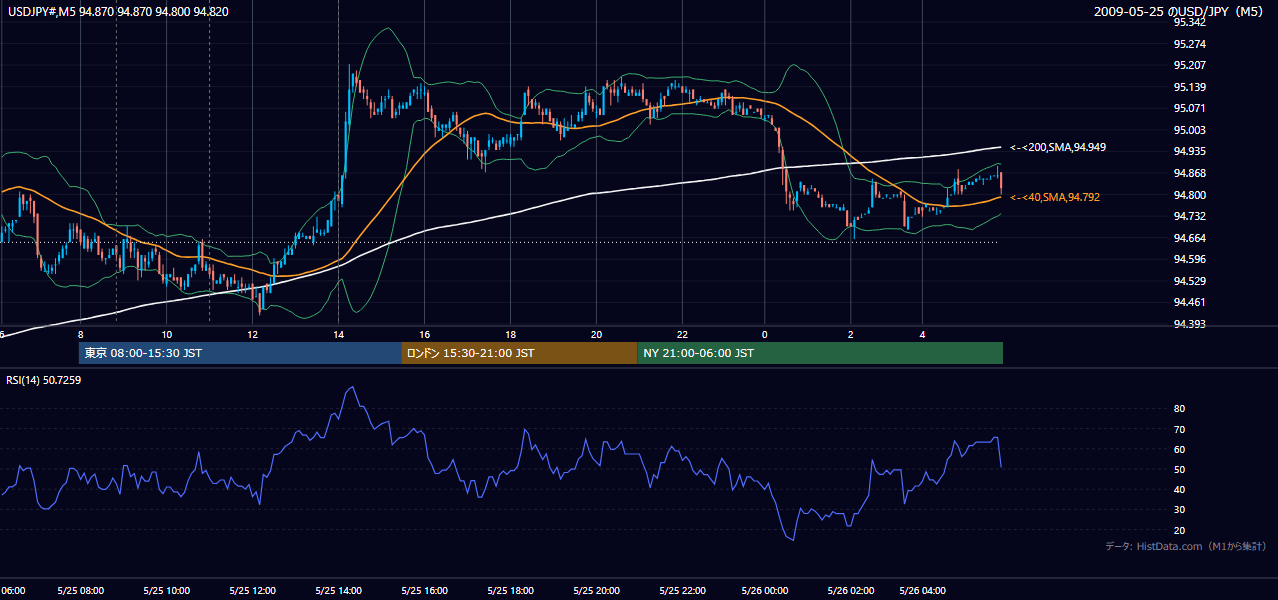Click the 5/25 16:00 time axis label
1278x600 pixels.
(424, 591)
